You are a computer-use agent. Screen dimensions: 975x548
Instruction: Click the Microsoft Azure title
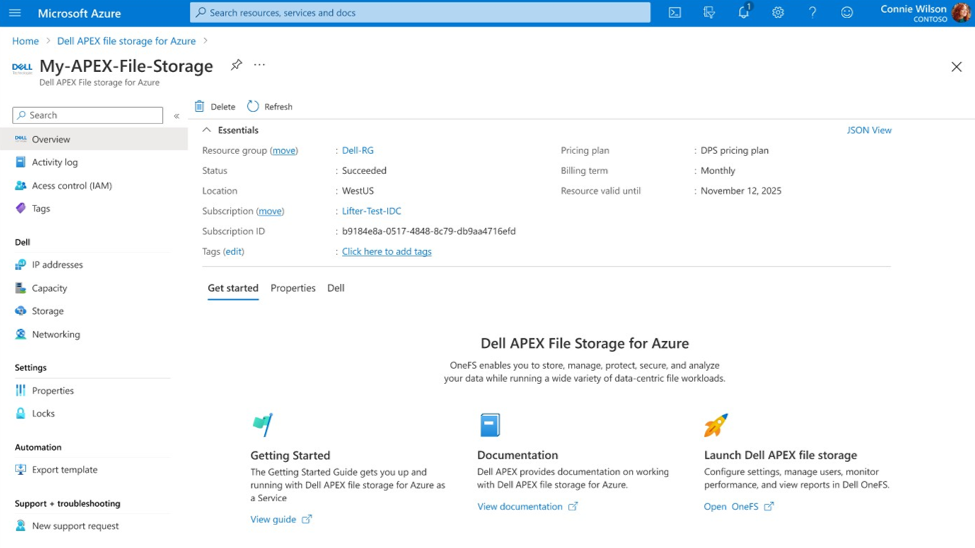79,13
